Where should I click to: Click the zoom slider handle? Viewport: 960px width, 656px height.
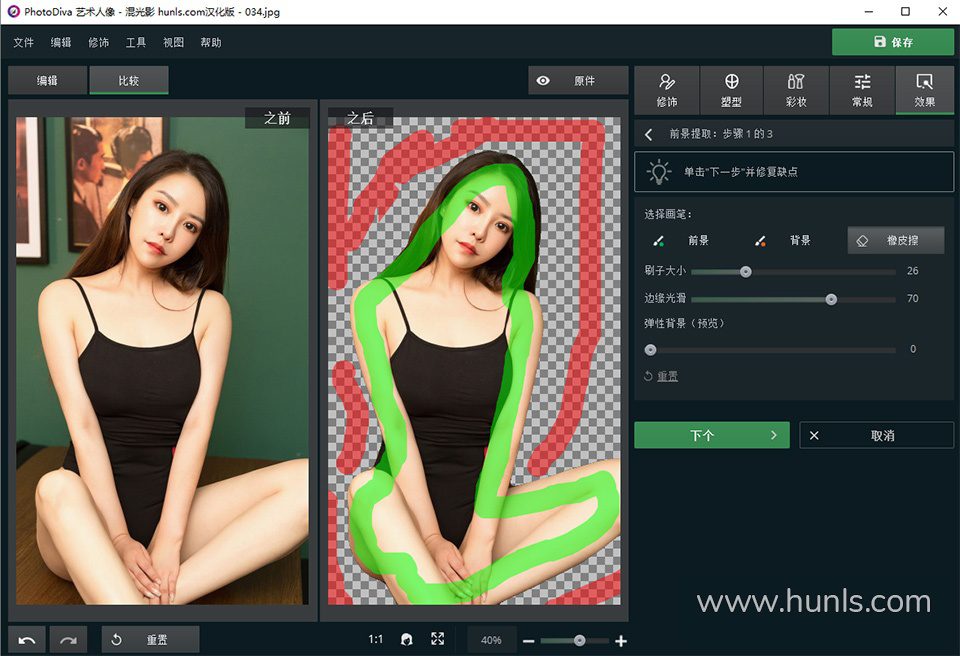pyautogui.click(x=579, y=641)
